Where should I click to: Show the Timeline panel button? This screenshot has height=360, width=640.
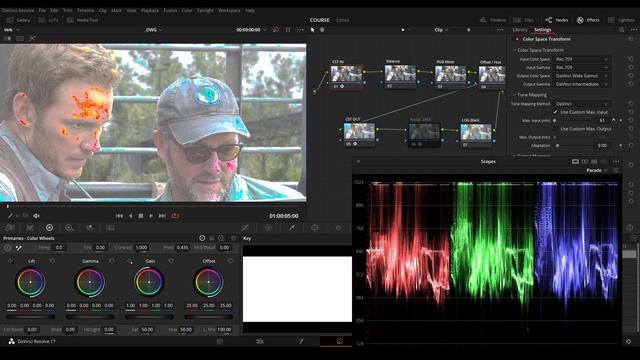tap(493, 20)
